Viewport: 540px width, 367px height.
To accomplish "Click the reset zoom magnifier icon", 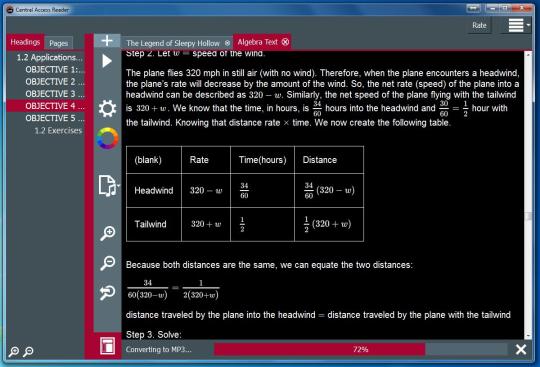I will click(107, 293).
